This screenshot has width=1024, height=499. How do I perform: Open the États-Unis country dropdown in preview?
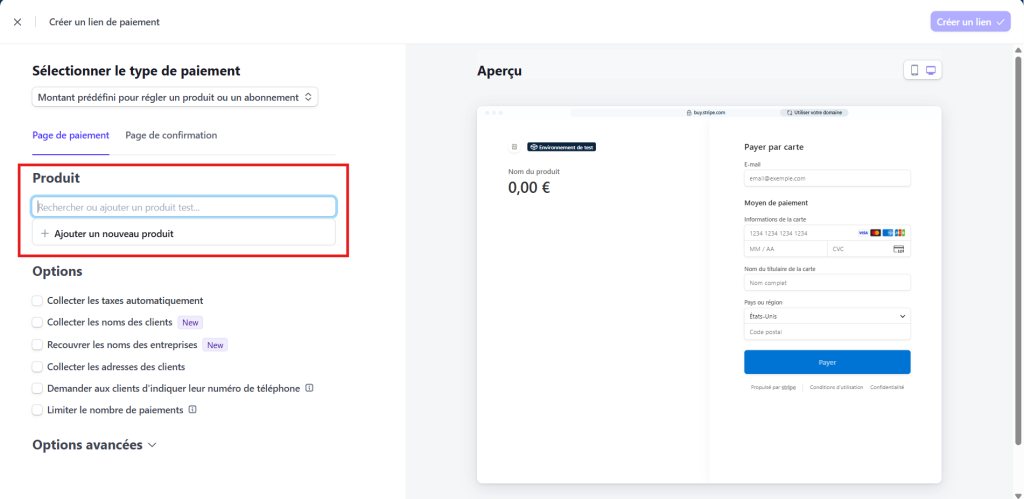coord(827,316)
